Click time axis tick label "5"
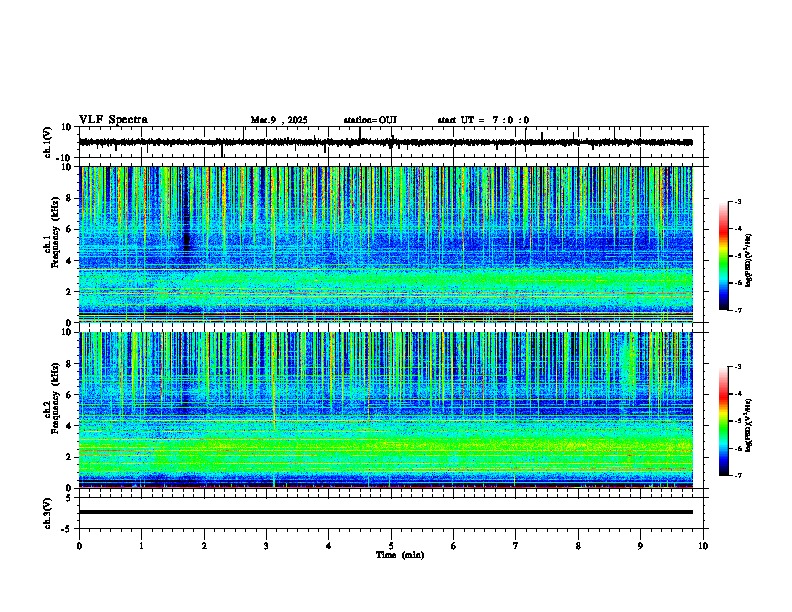 tap(391, 546)
